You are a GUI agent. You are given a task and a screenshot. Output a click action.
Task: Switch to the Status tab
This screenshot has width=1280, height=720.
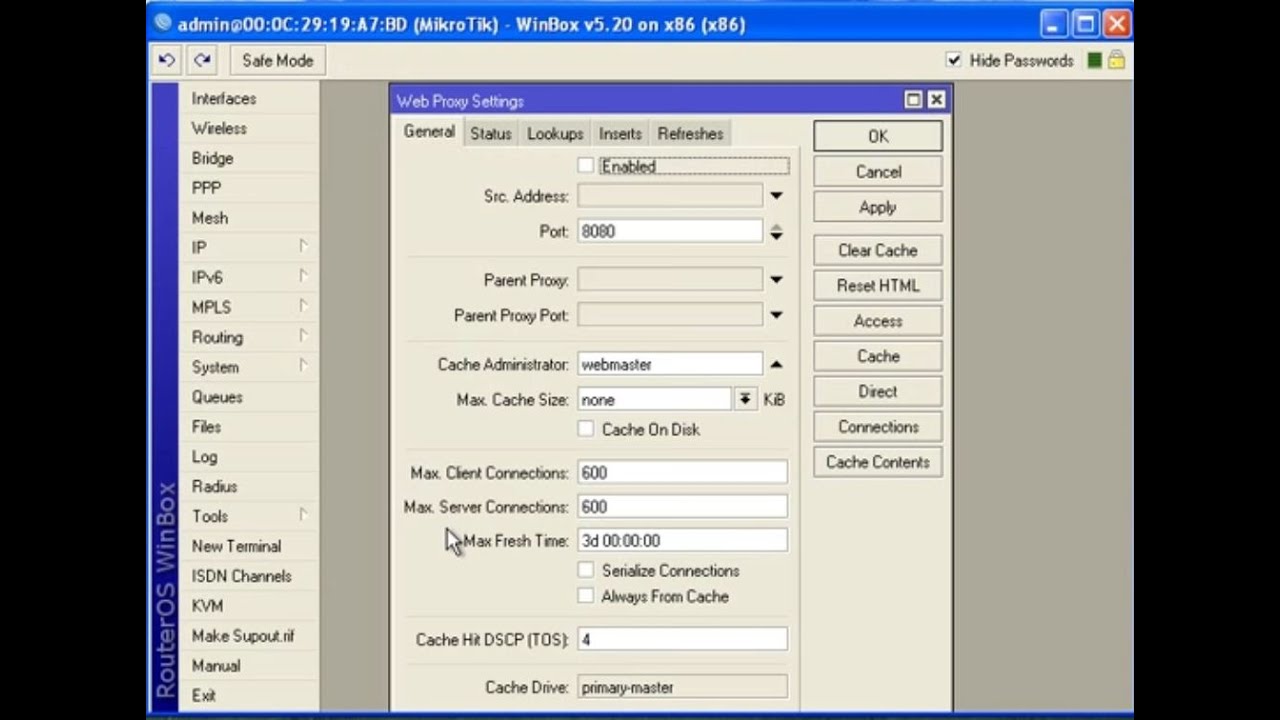(490, 133)
